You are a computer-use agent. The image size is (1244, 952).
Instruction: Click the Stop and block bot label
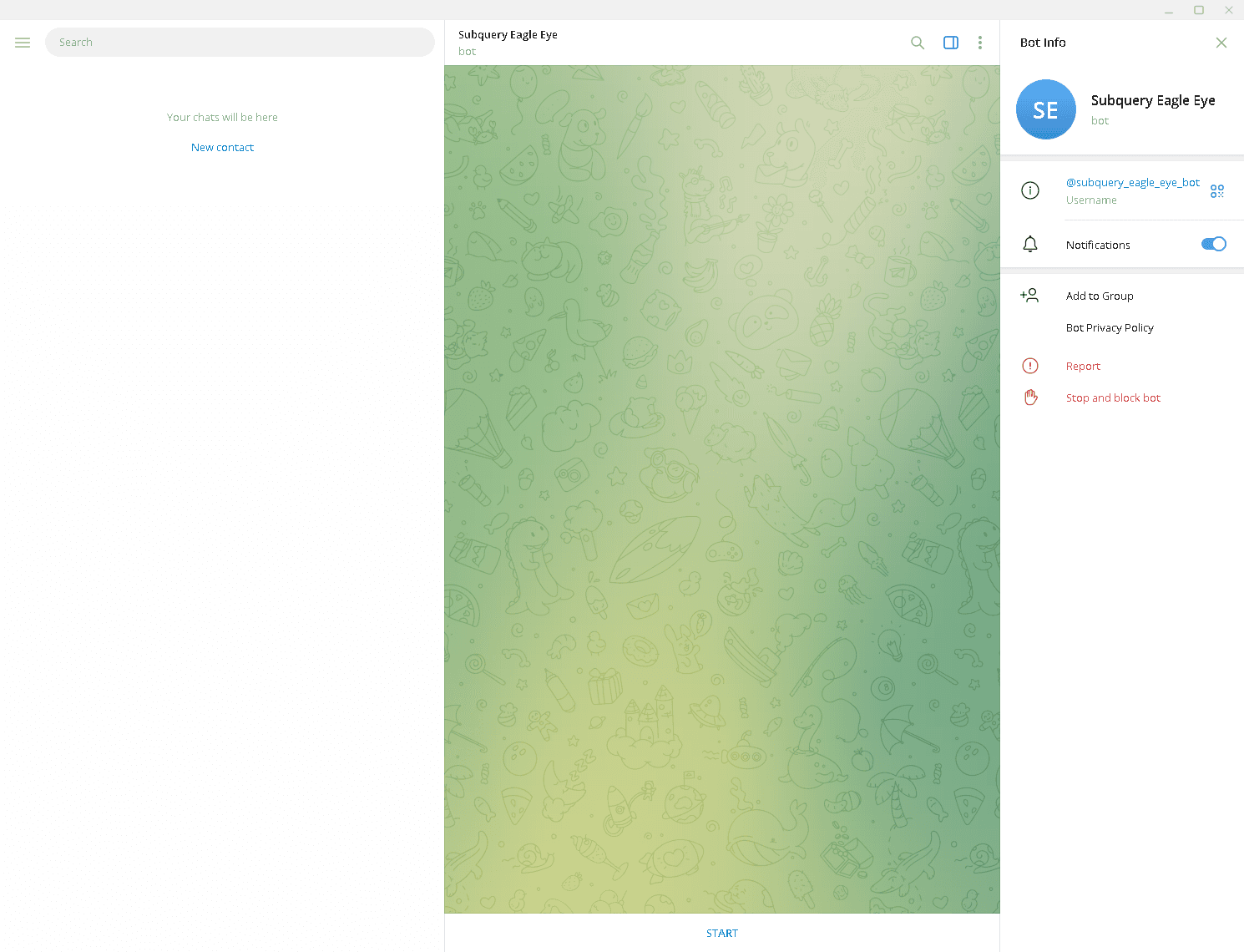click(x=1113, y=398)
